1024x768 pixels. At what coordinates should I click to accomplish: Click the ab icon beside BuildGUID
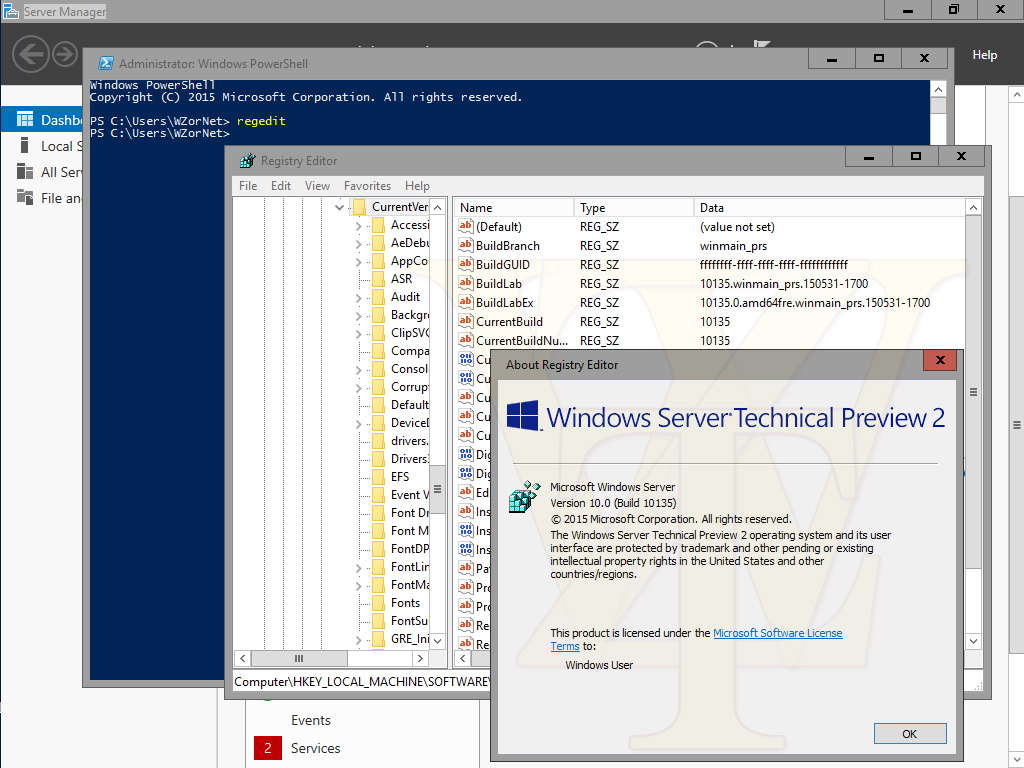tap(465, 264)
